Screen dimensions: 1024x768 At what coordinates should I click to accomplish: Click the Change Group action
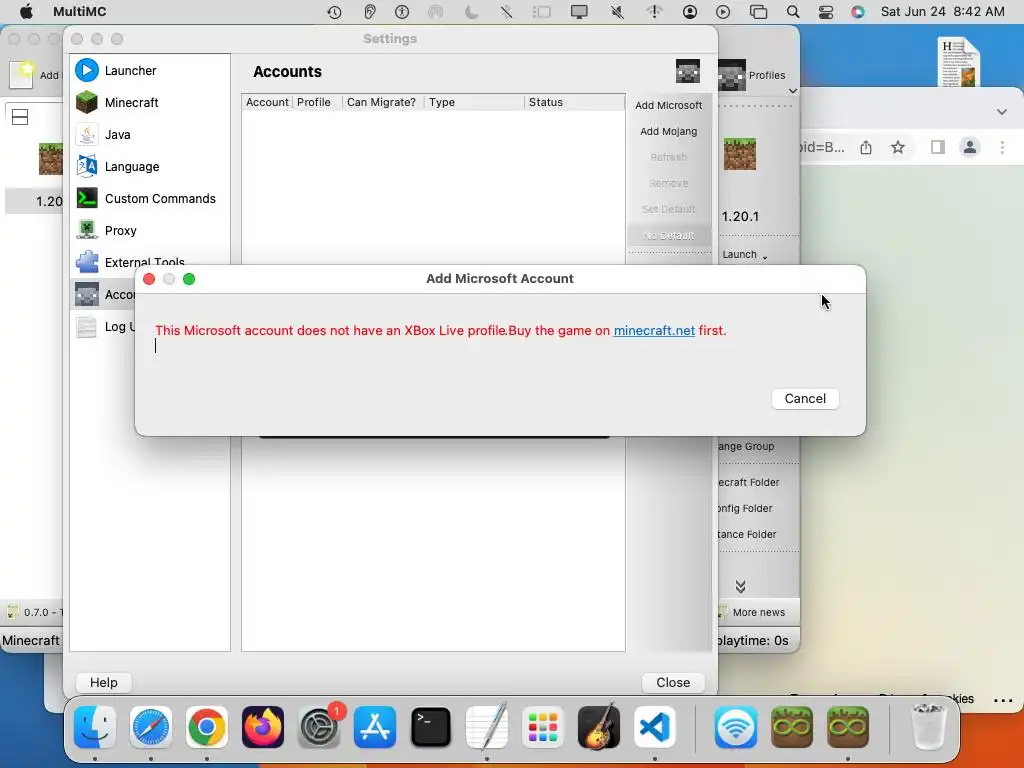(745, 446)
